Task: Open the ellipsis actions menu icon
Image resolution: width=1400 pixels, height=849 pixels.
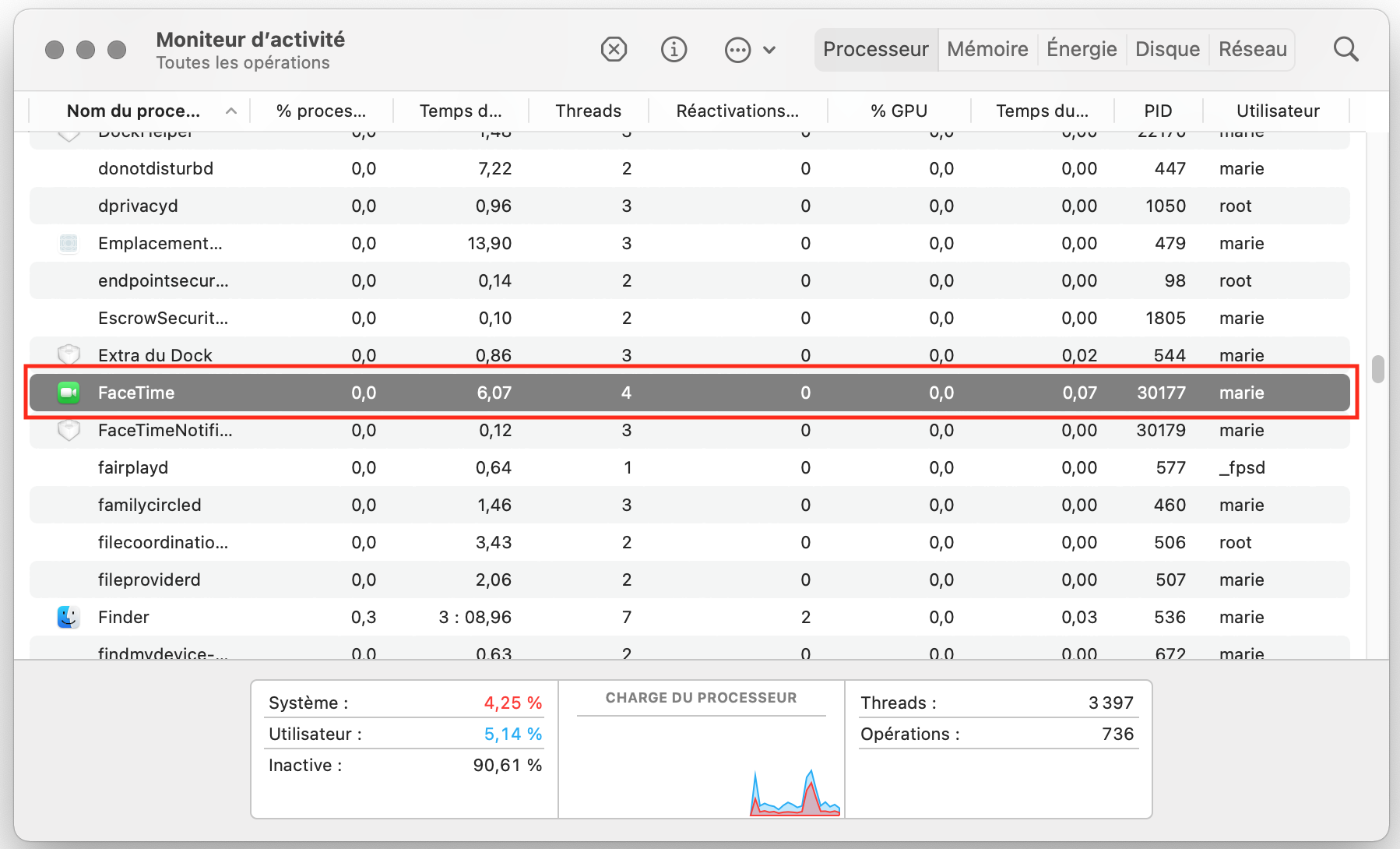Action: tap(737, 50)
